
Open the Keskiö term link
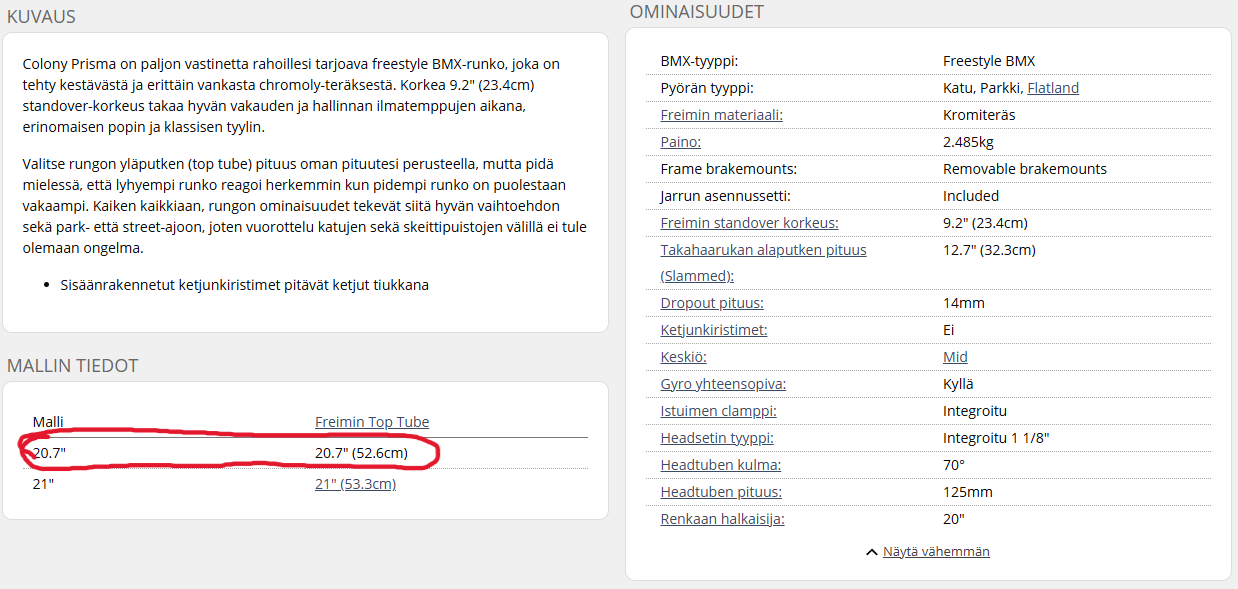[684, 357]
